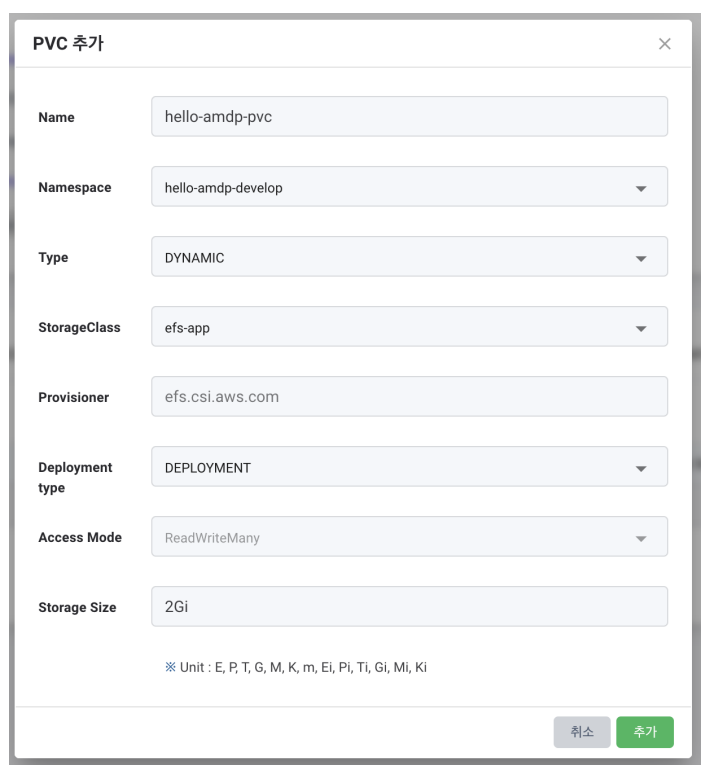Click the Storage Size label

coord(77,608)
